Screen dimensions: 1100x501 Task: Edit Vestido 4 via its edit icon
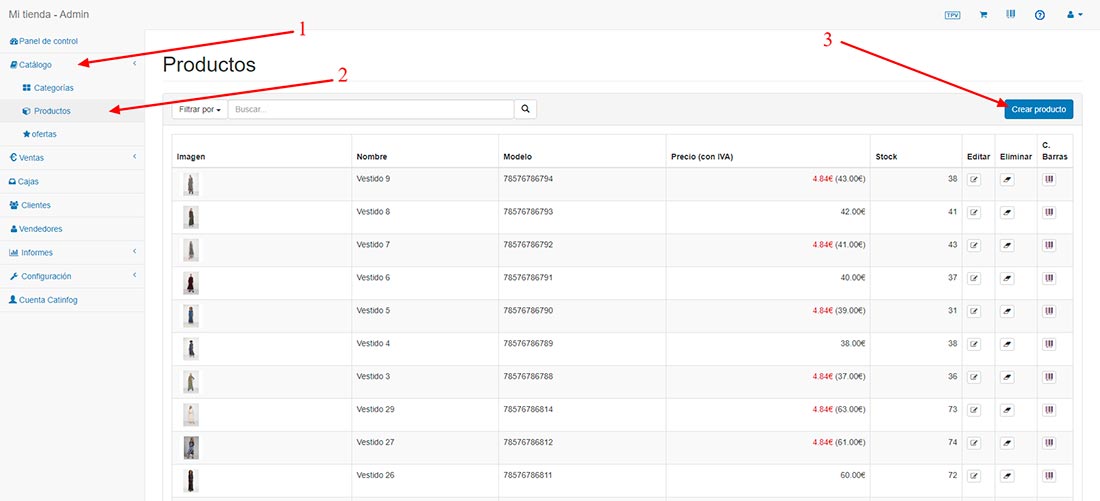pos(974,345)
